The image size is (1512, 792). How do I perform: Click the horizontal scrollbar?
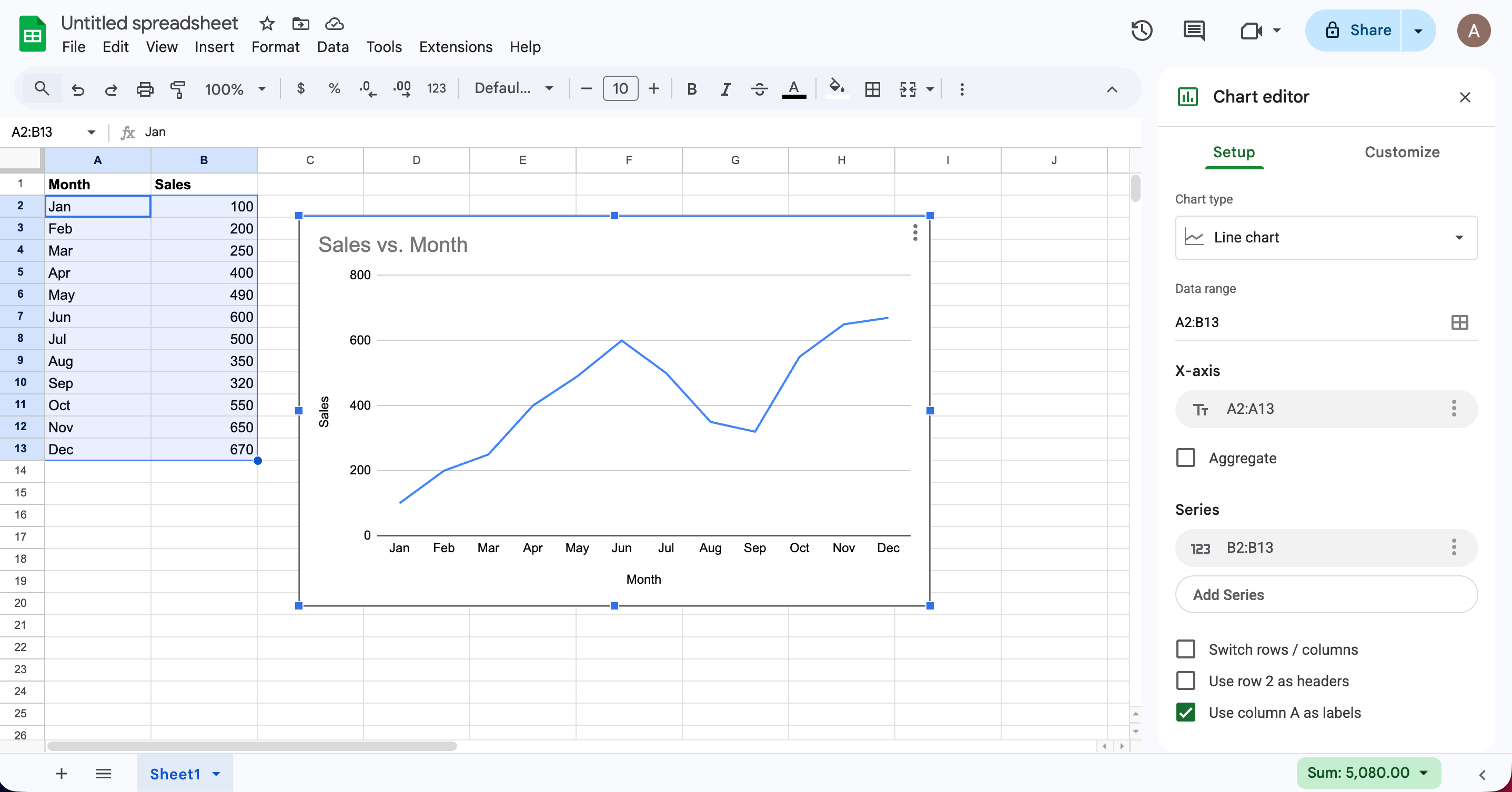[252, 746]
